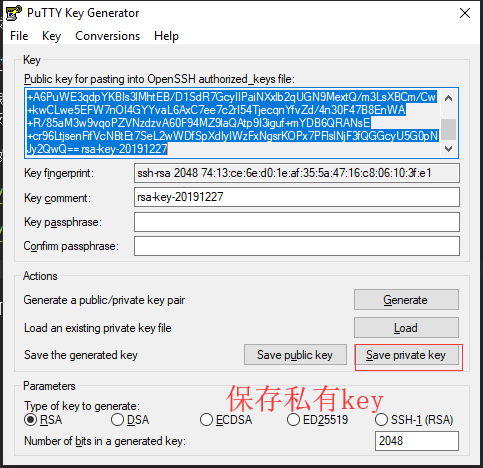The width and height of the screenshot is (483, 468).
Task: Click the PuTTY Key Generator title bar icon
Action: point(14,13)
